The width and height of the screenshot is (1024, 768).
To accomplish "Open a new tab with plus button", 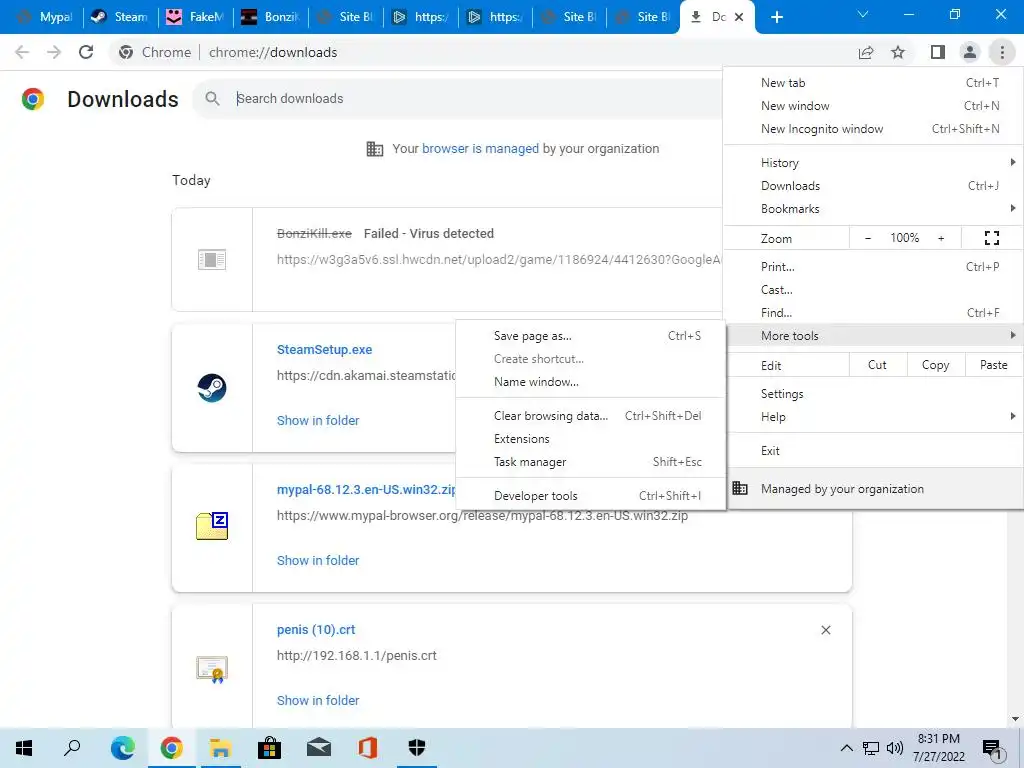I will coord(776,17).
